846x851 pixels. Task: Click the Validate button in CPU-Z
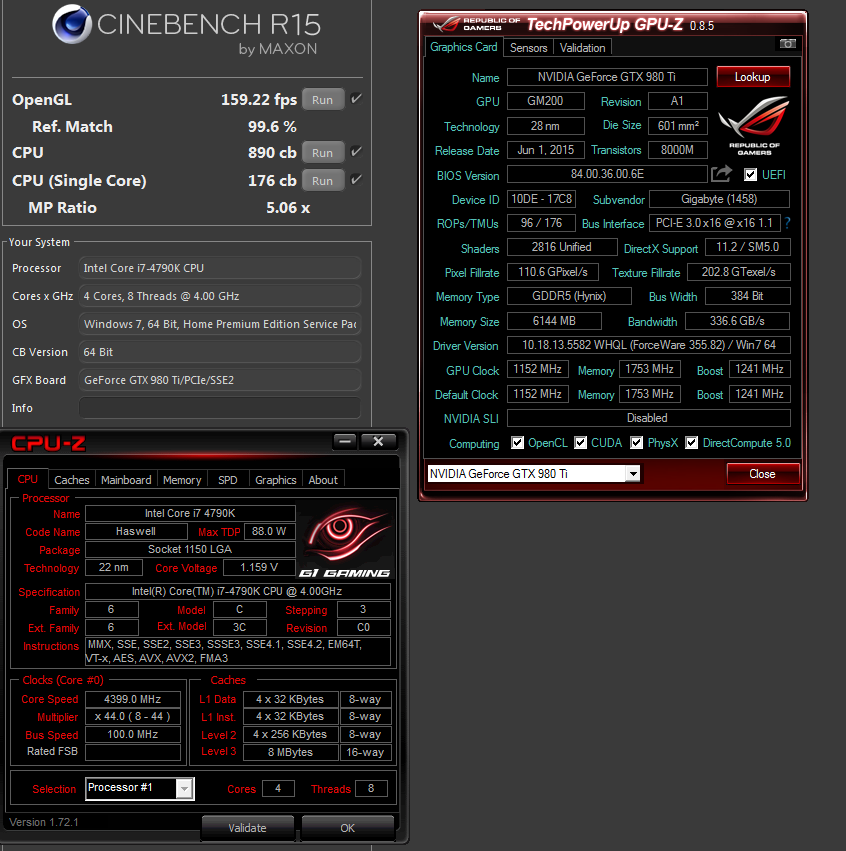coord(247,828)
